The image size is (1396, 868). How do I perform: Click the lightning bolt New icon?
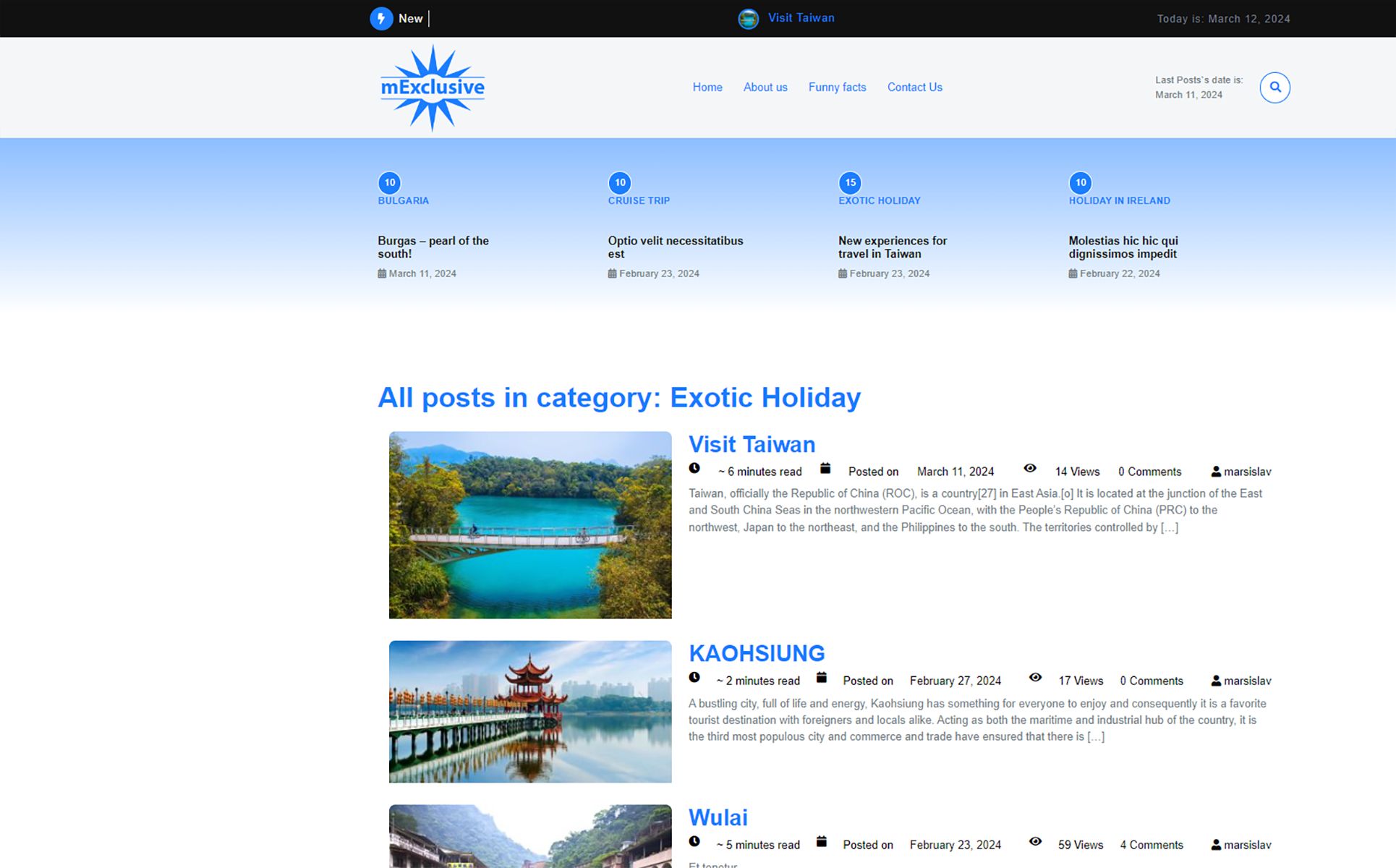tap(381, 19)
